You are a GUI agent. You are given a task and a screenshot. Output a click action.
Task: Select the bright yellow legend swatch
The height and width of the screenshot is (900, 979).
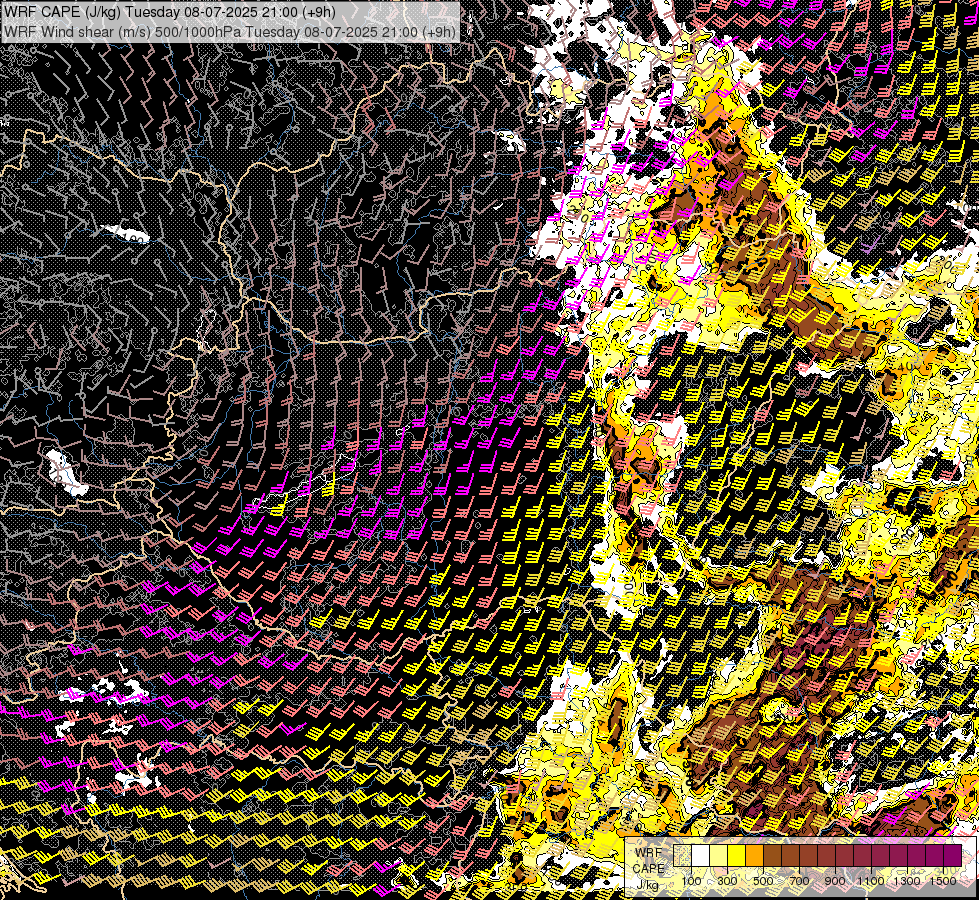(737, 855)
